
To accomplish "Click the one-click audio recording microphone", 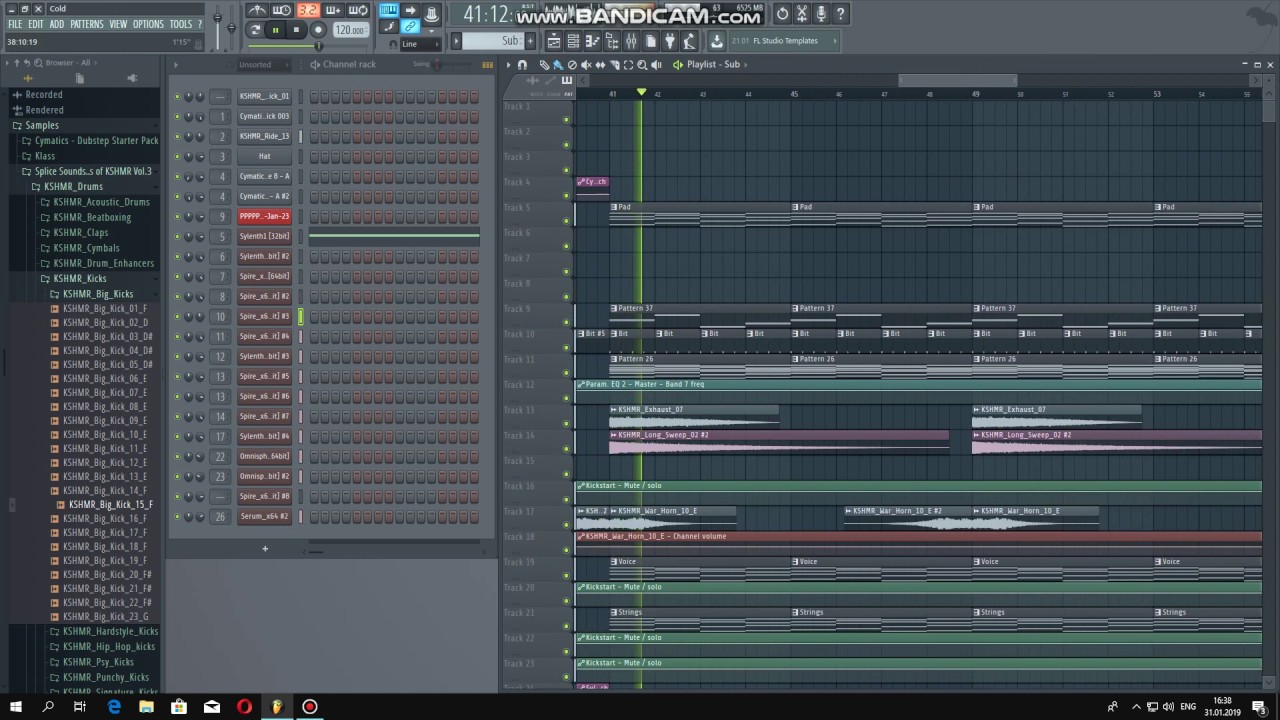I will (821, 14).
